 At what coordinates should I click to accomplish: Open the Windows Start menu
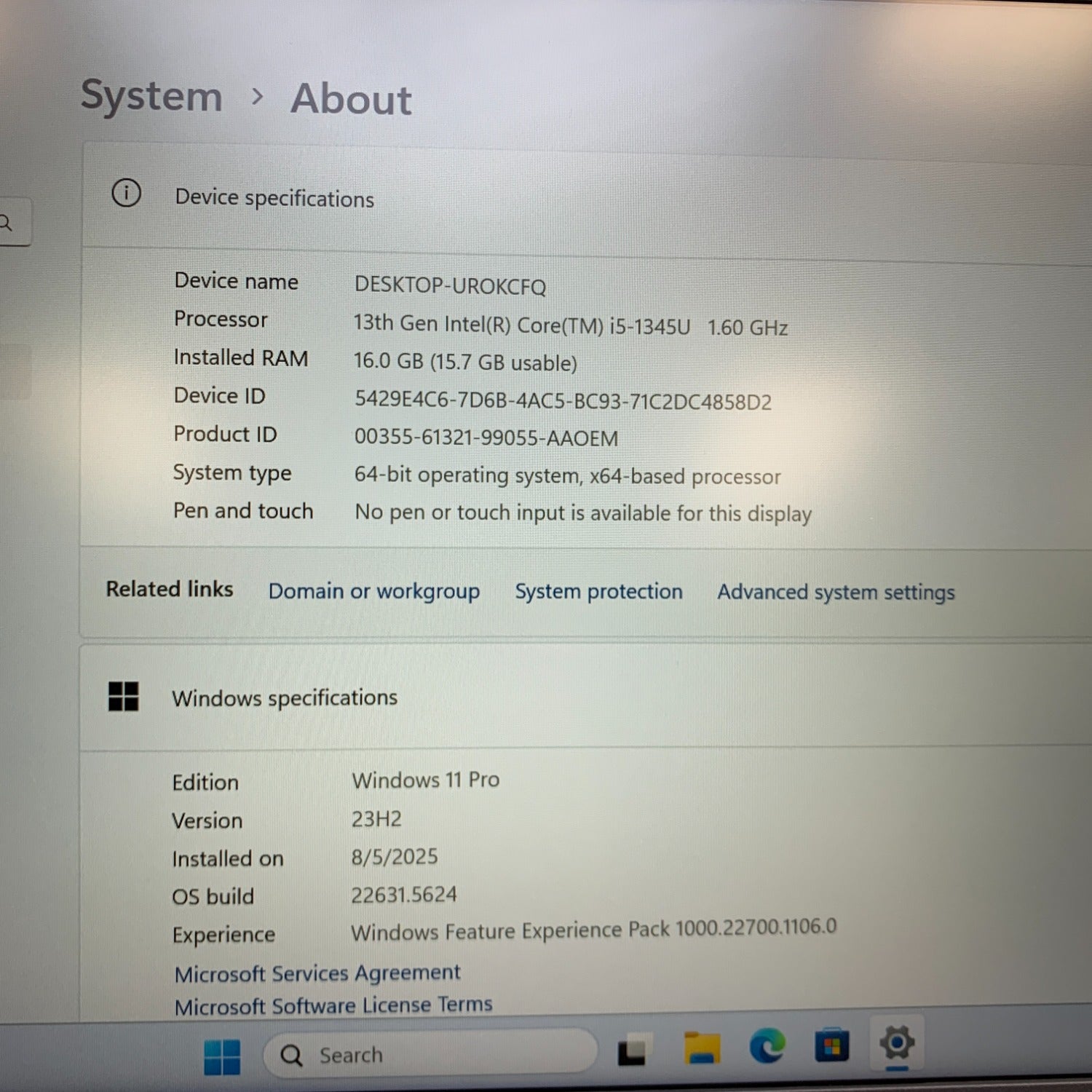point(222,1056)
